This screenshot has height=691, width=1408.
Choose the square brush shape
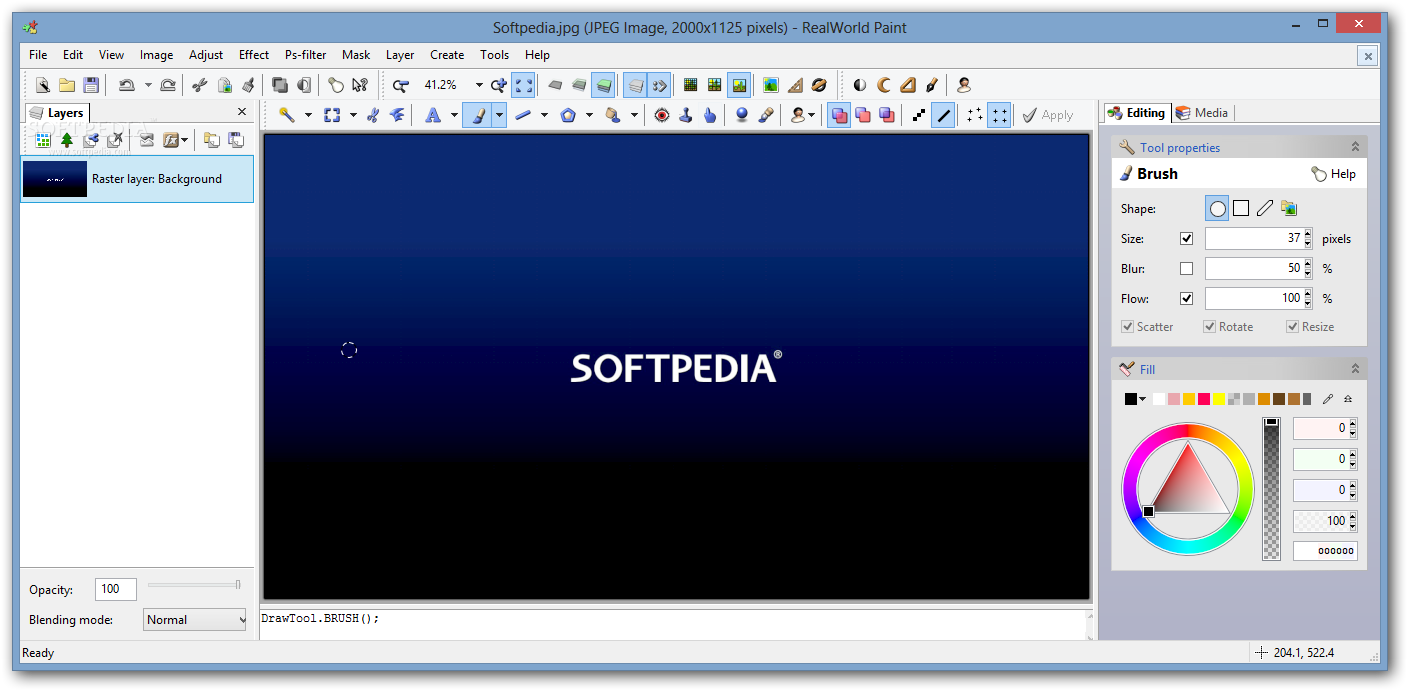tap(1241, 208)
